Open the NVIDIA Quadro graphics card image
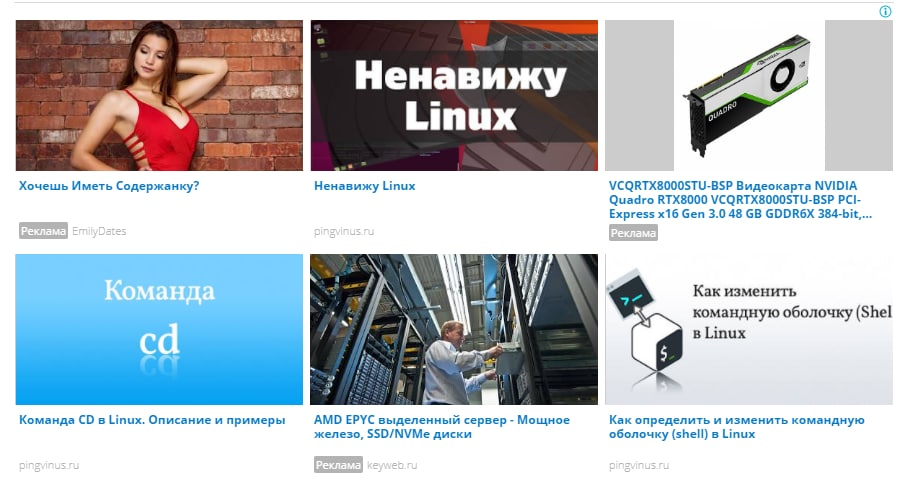The height and width of the screenshot is (483, 915). 749,96
